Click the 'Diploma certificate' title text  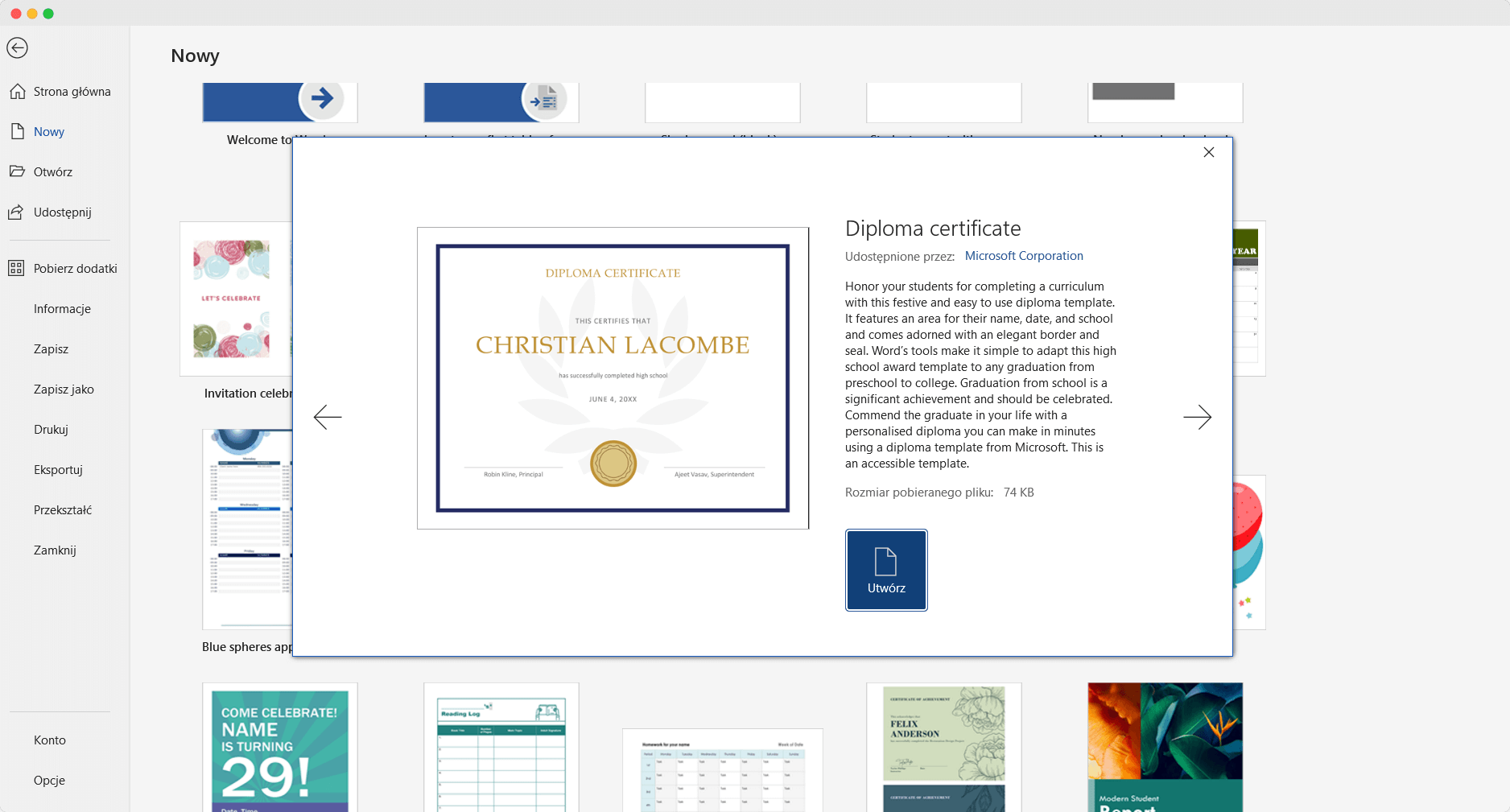tap(933, 229)
